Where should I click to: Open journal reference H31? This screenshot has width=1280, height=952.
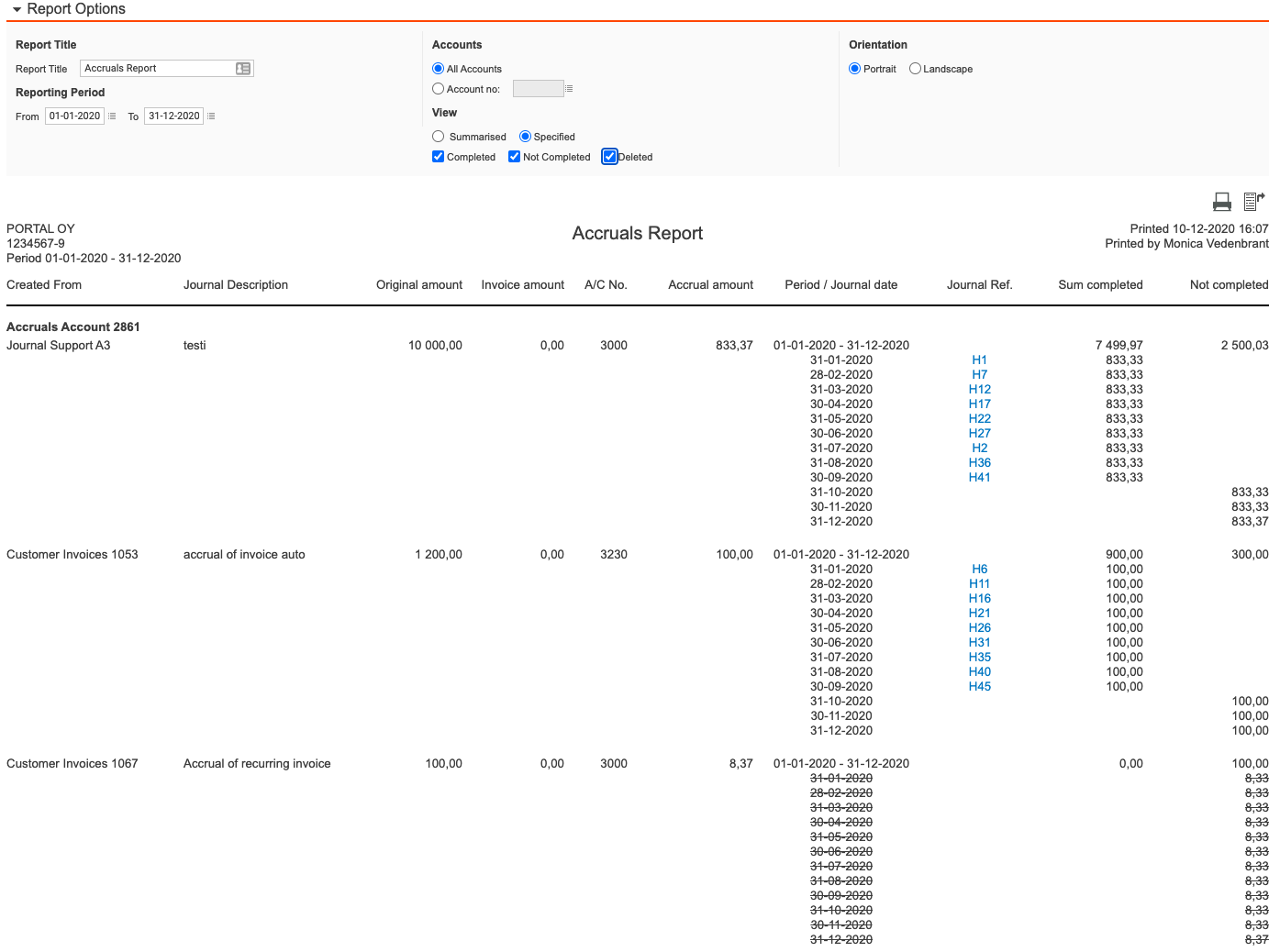click(x=979, y=643)
